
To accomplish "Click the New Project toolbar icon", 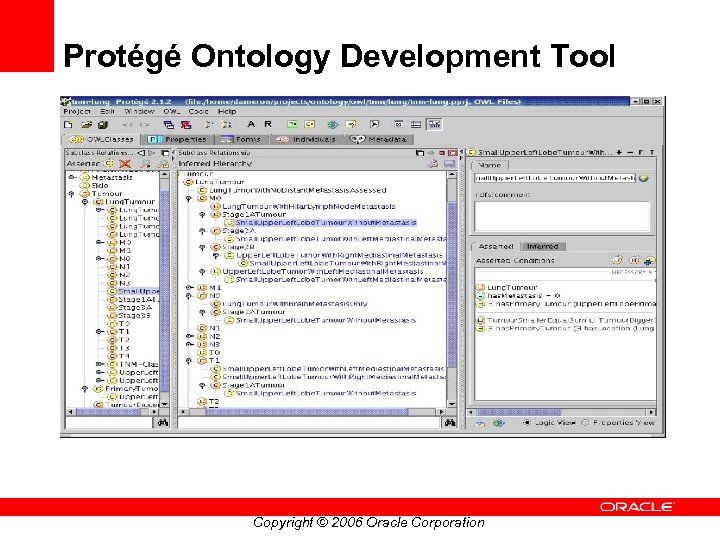I will (68, 124).
